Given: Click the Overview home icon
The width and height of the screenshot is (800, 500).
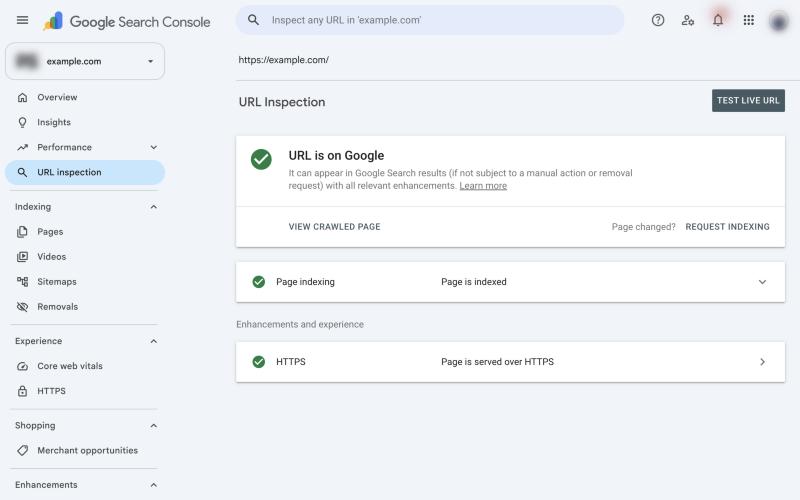Looking at the screenshot, I should [22, 97].
